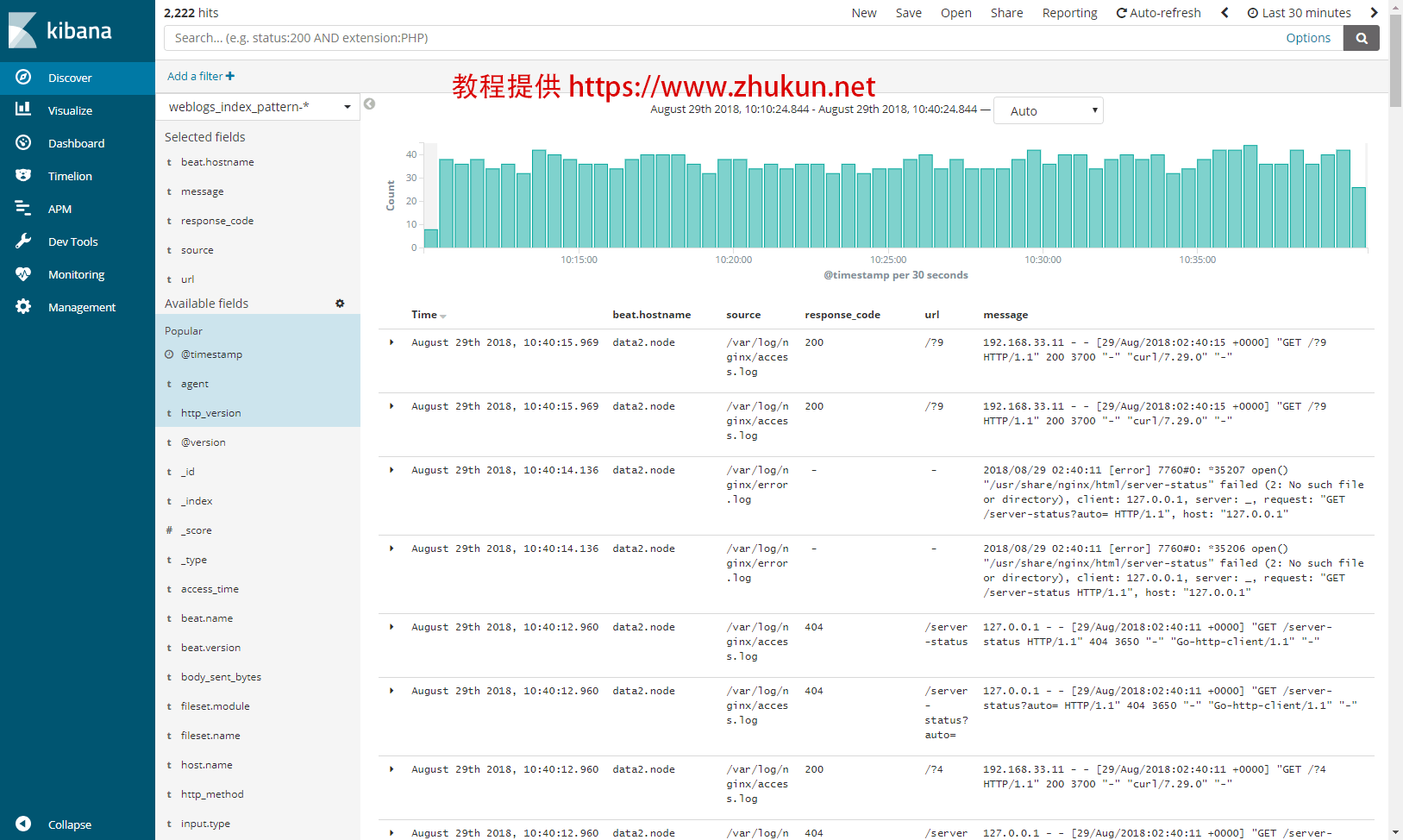Open the Auto interval dropdown
1403x840 pixels.
click(1048, 111)
